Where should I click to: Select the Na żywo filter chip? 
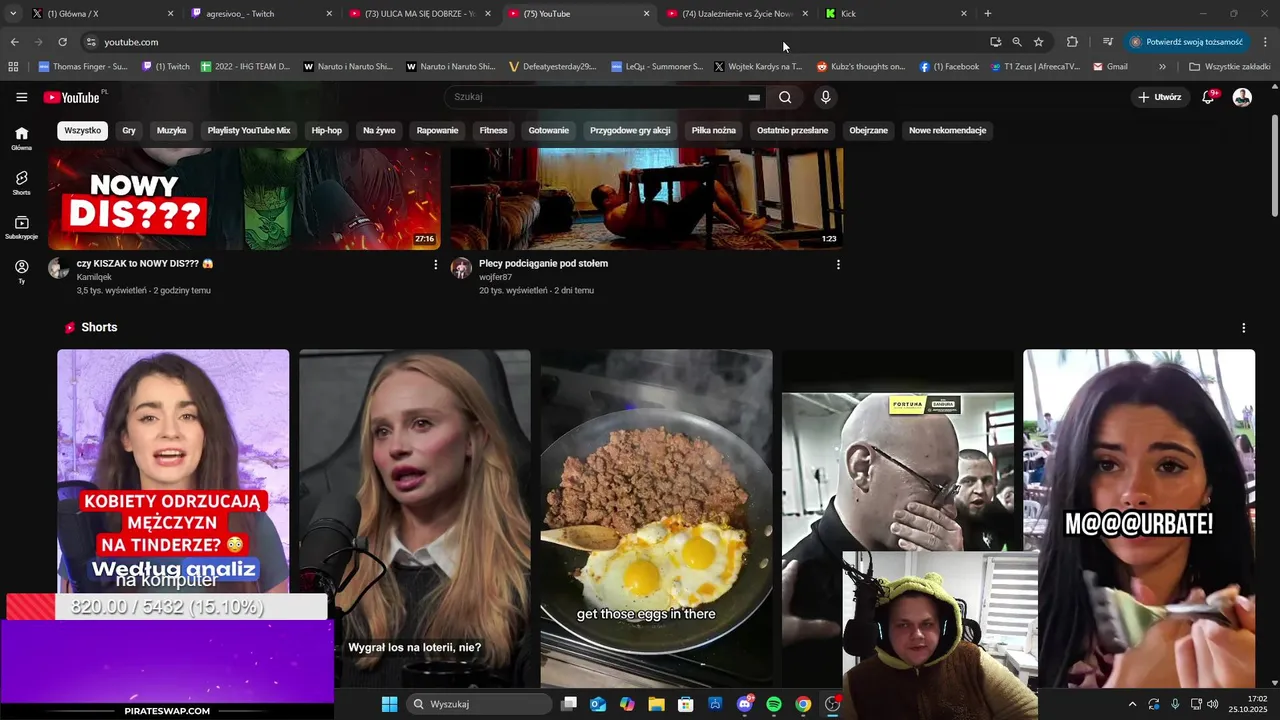tap(379, 130)
